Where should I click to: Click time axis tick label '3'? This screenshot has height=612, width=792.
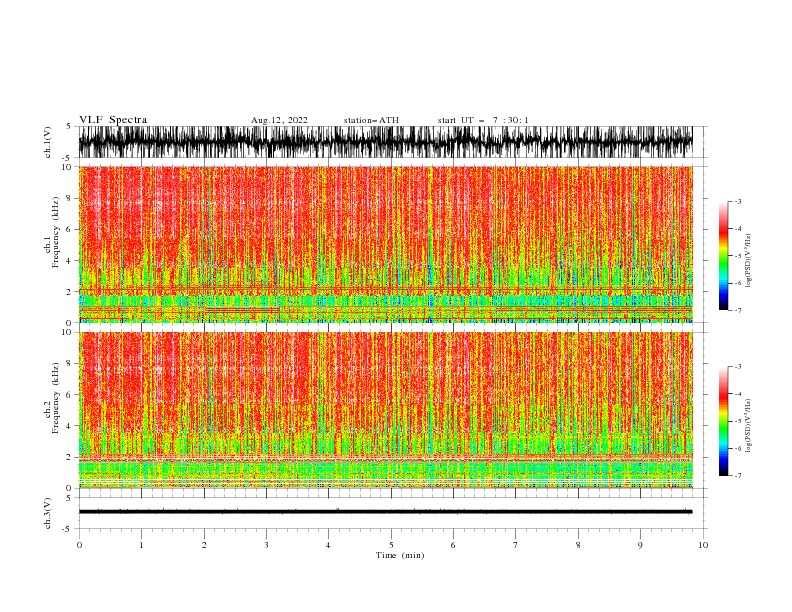coord(266,545)
